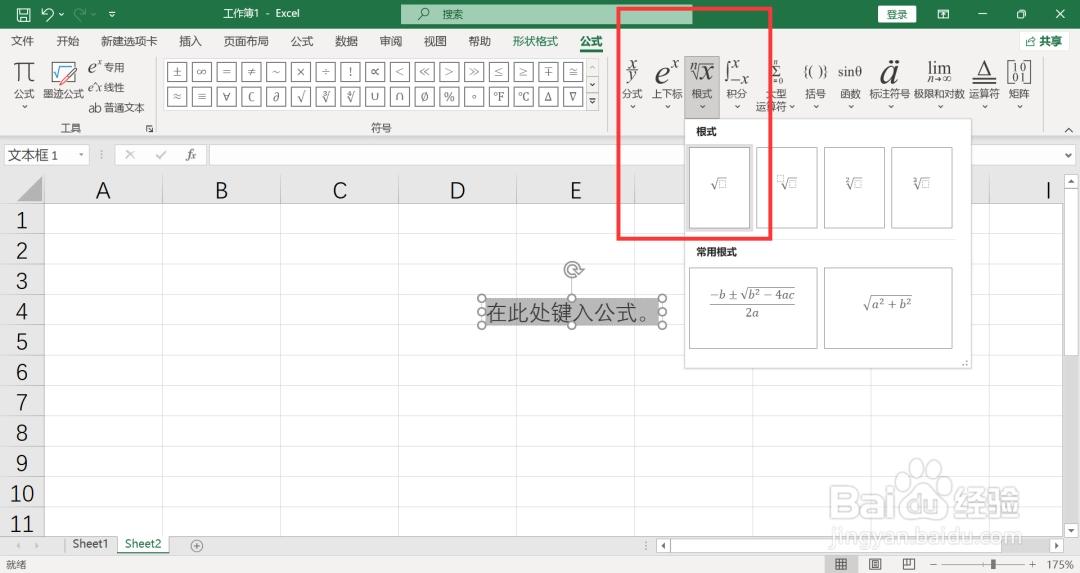Screen dimensions: 1080x573
Task: Insert the cube root ∛ symbol from symbols gallery
Action: pos(326,97)
